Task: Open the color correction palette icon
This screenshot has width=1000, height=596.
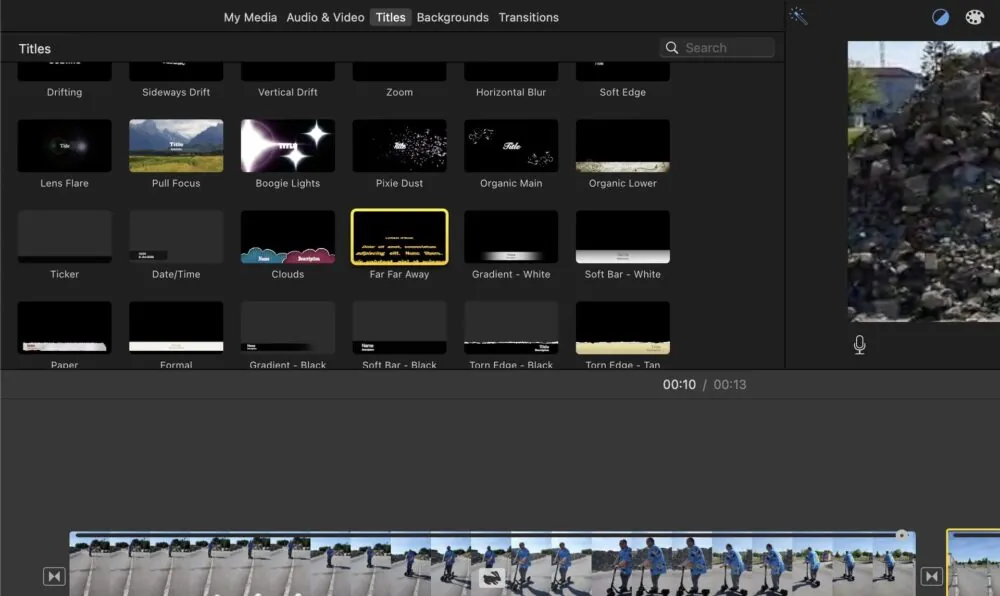Action: point(974,17)
